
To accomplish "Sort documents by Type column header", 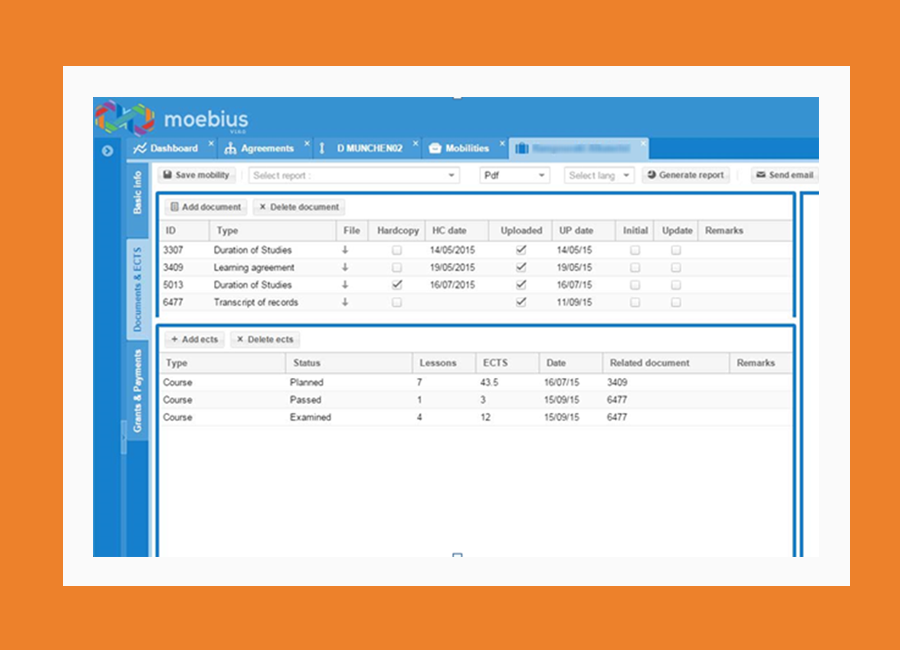I will click(x=273, y=230).
